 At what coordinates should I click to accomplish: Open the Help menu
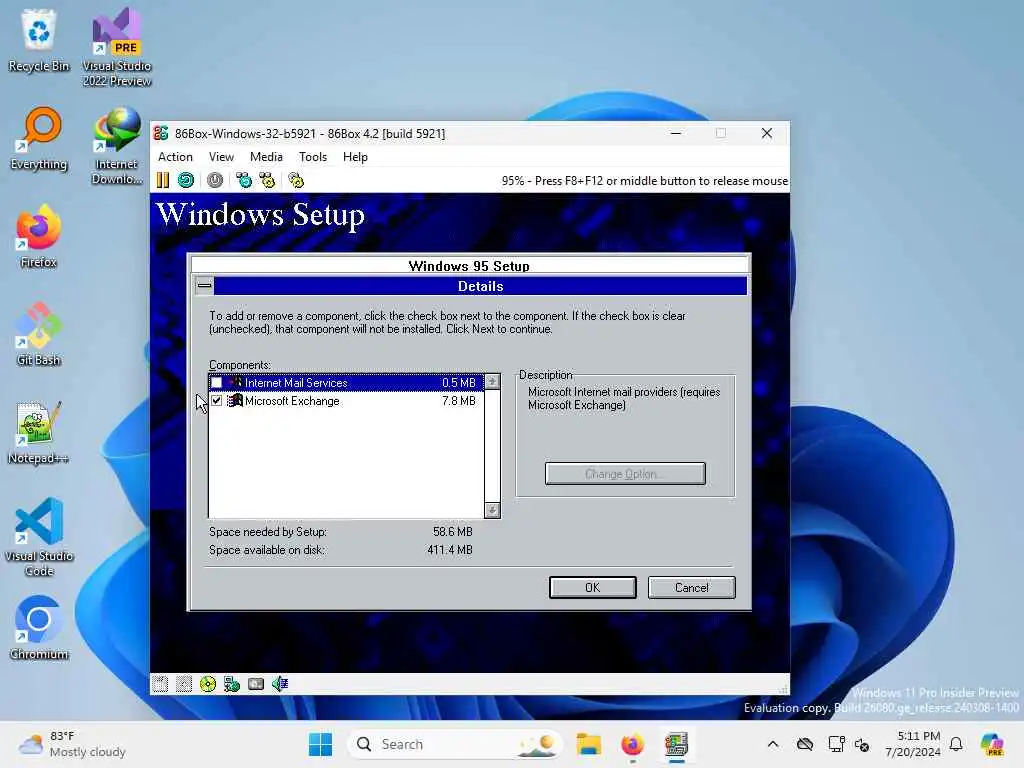click(x=355, y=157)
